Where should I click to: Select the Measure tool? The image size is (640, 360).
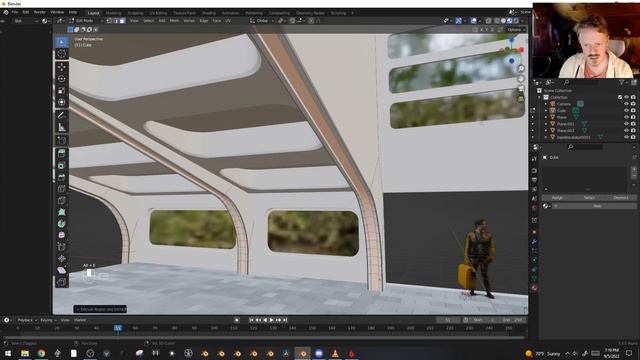(x=62, y=127)
